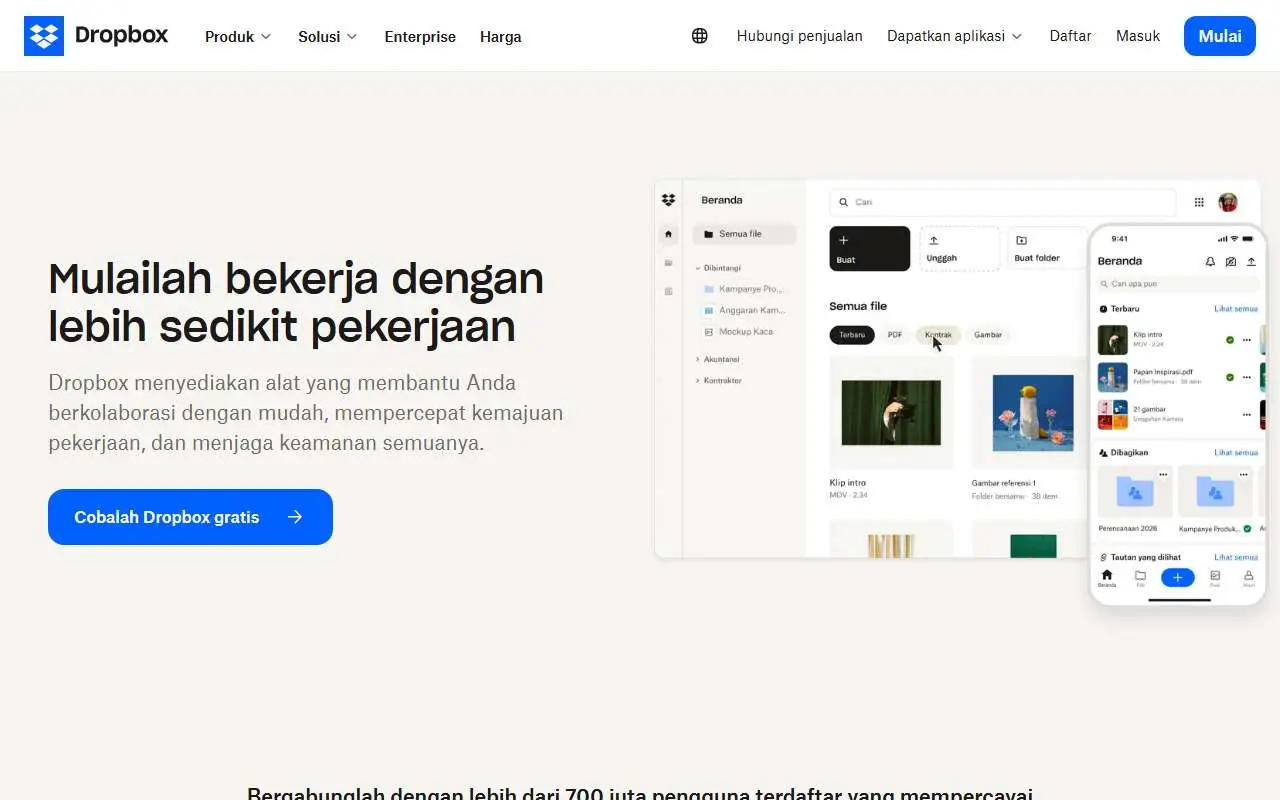Open options dots on Perencanaan 2026 folder
Image resolution: width=1280 pixels, height=800 pixels.
1163,474
